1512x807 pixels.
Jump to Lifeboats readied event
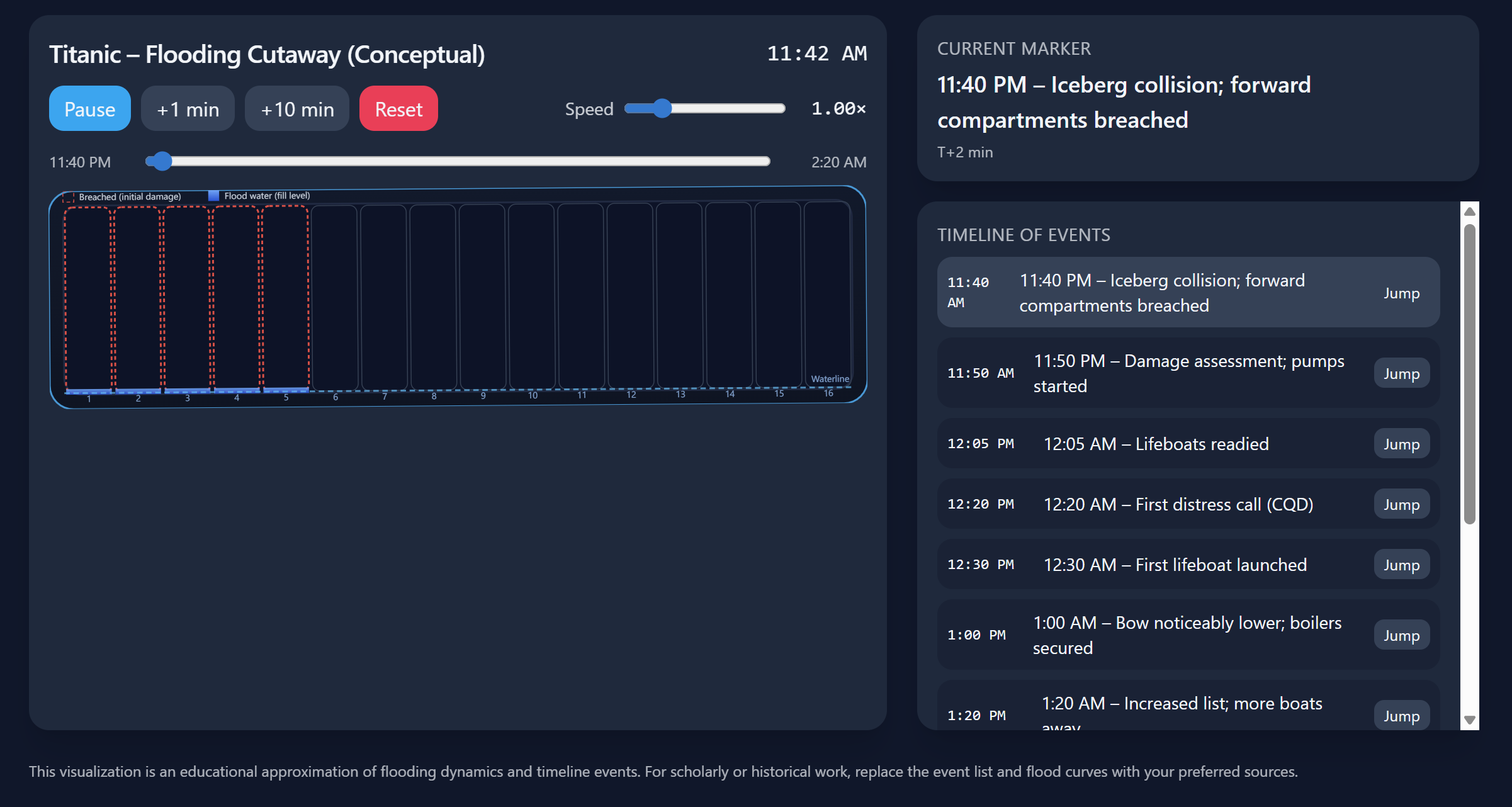(1401, 444)
